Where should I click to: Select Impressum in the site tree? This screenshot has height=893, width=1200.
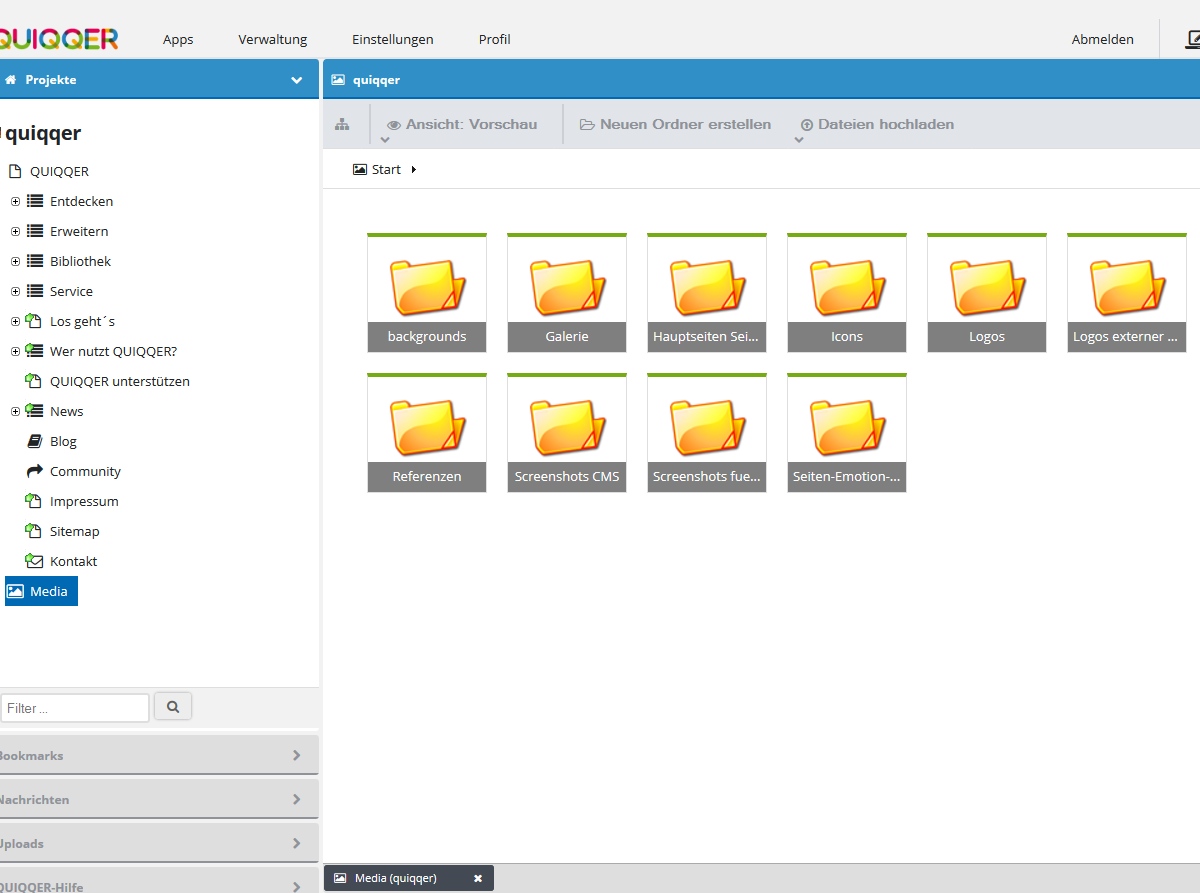click(84, 501)
